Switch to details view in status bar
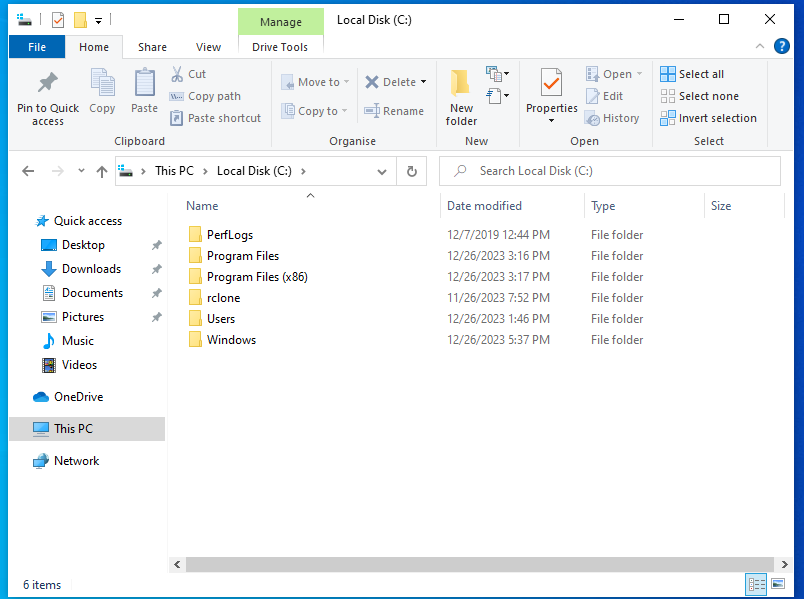 (x=757, y=584)
